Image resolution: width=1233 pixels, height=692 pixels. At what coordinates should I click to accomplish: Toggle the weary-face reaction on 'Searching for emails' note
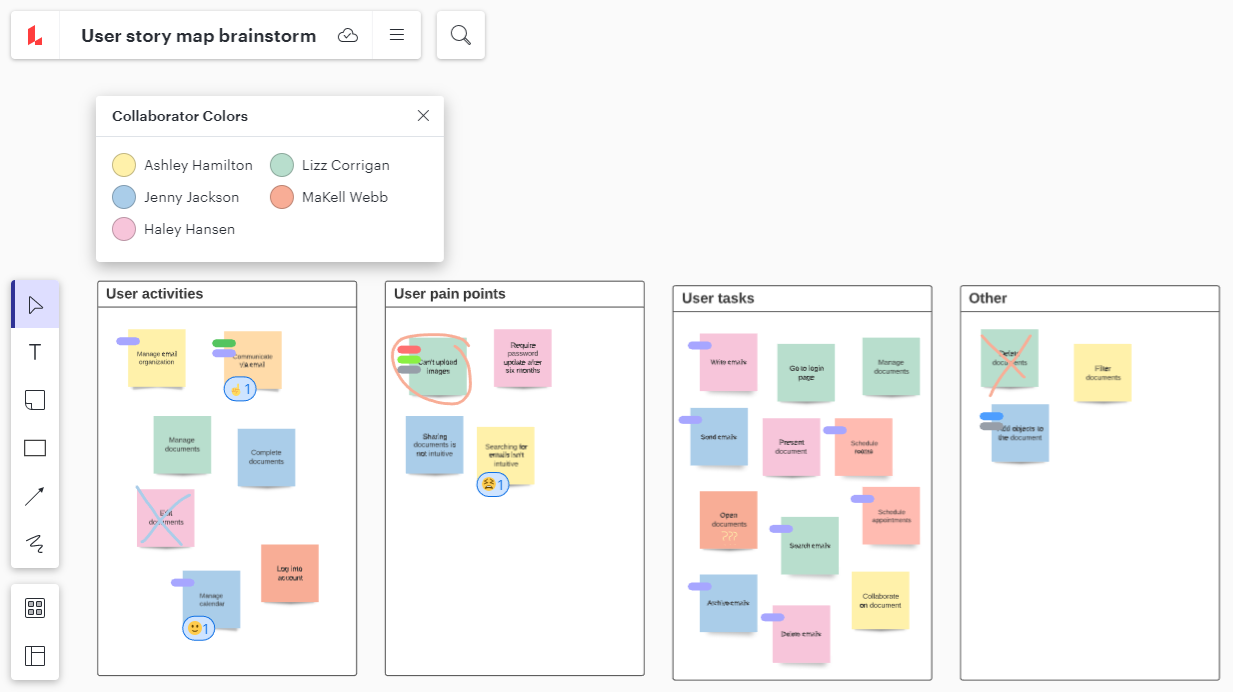tap(493, 485)
